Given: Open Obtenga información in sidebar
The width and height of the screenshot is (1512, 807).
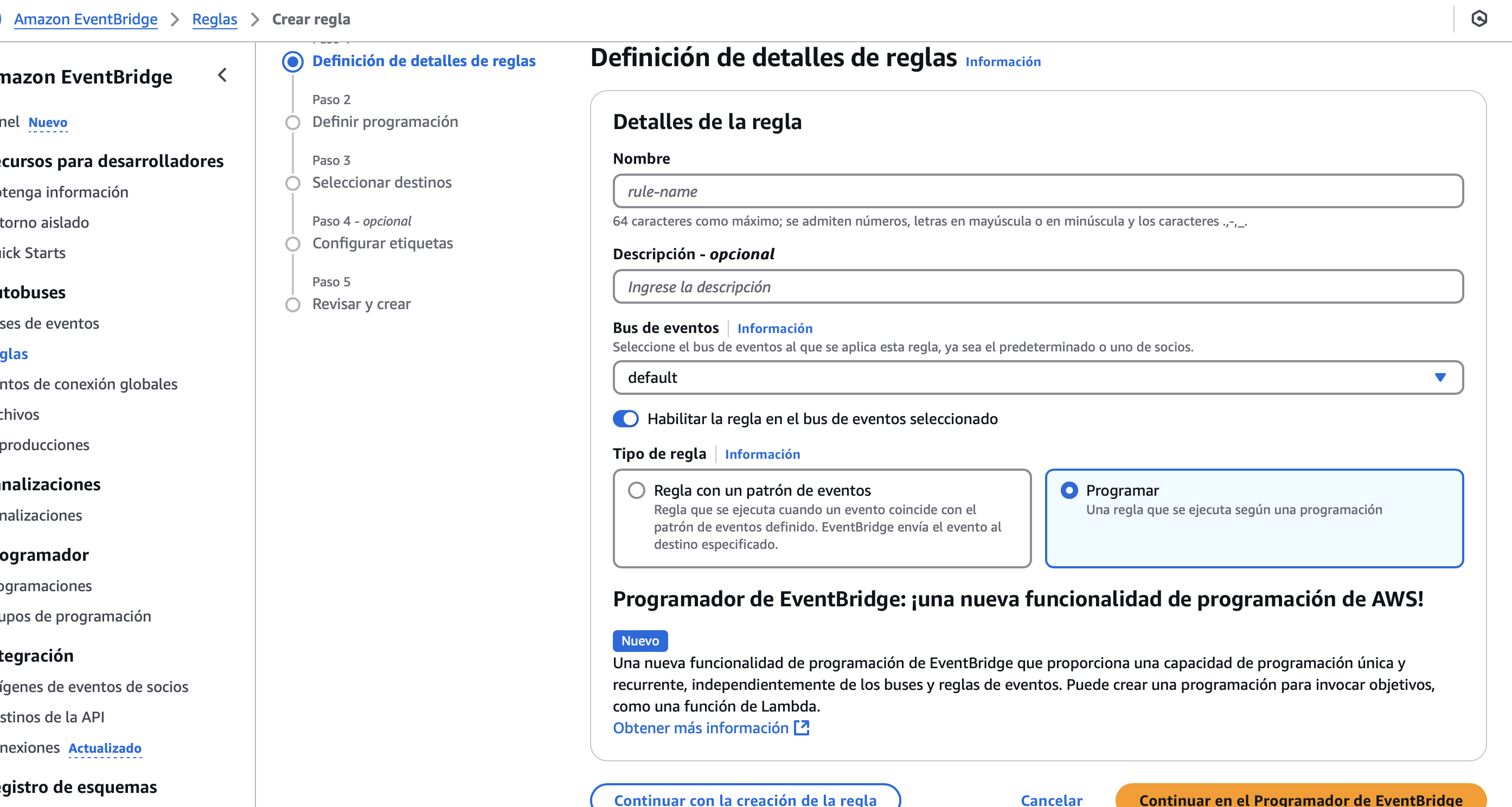Looking at the screenshot, I should (64, 193).
